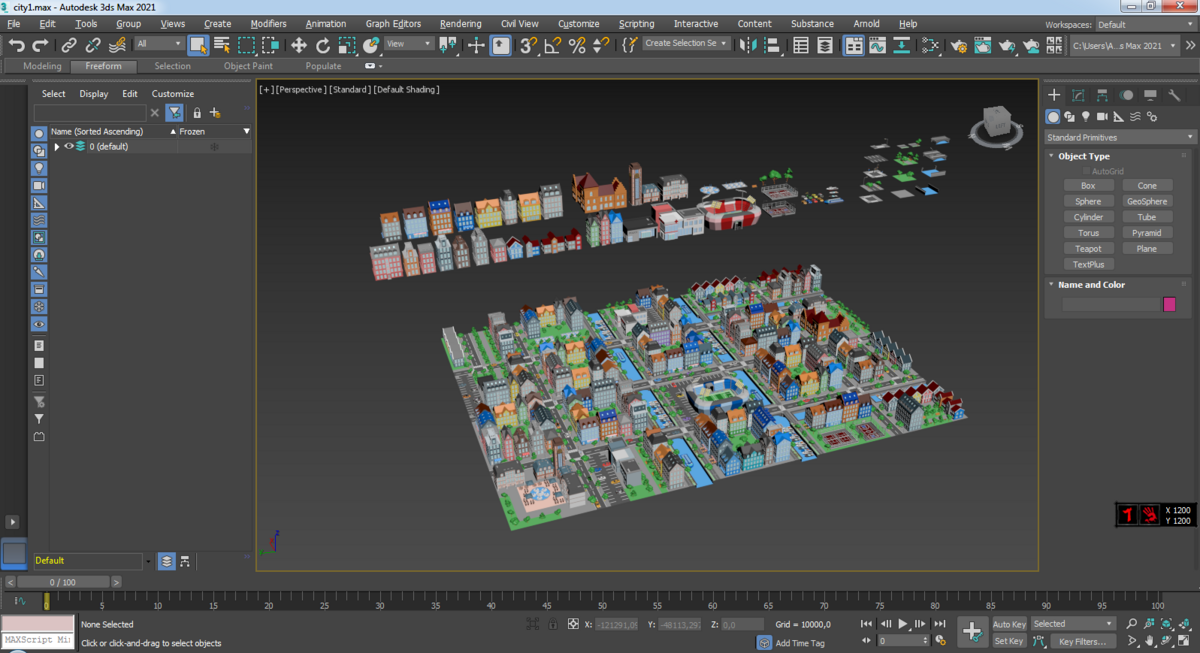
Task: Toggle the selection lock icon in status bar
Action: pos(553,624)
